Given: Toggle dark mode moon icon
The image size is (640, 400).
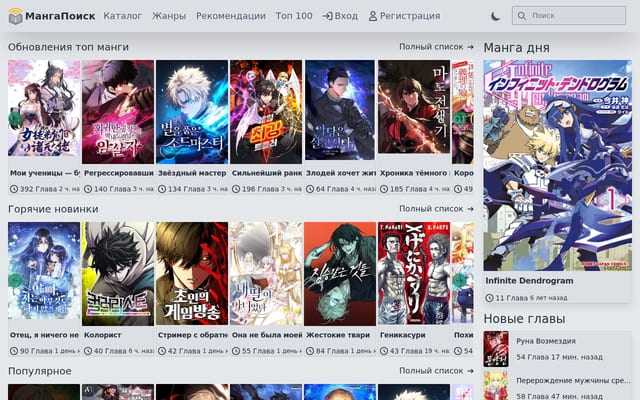Looking at the screenshot, I should [x=495, y=16].
